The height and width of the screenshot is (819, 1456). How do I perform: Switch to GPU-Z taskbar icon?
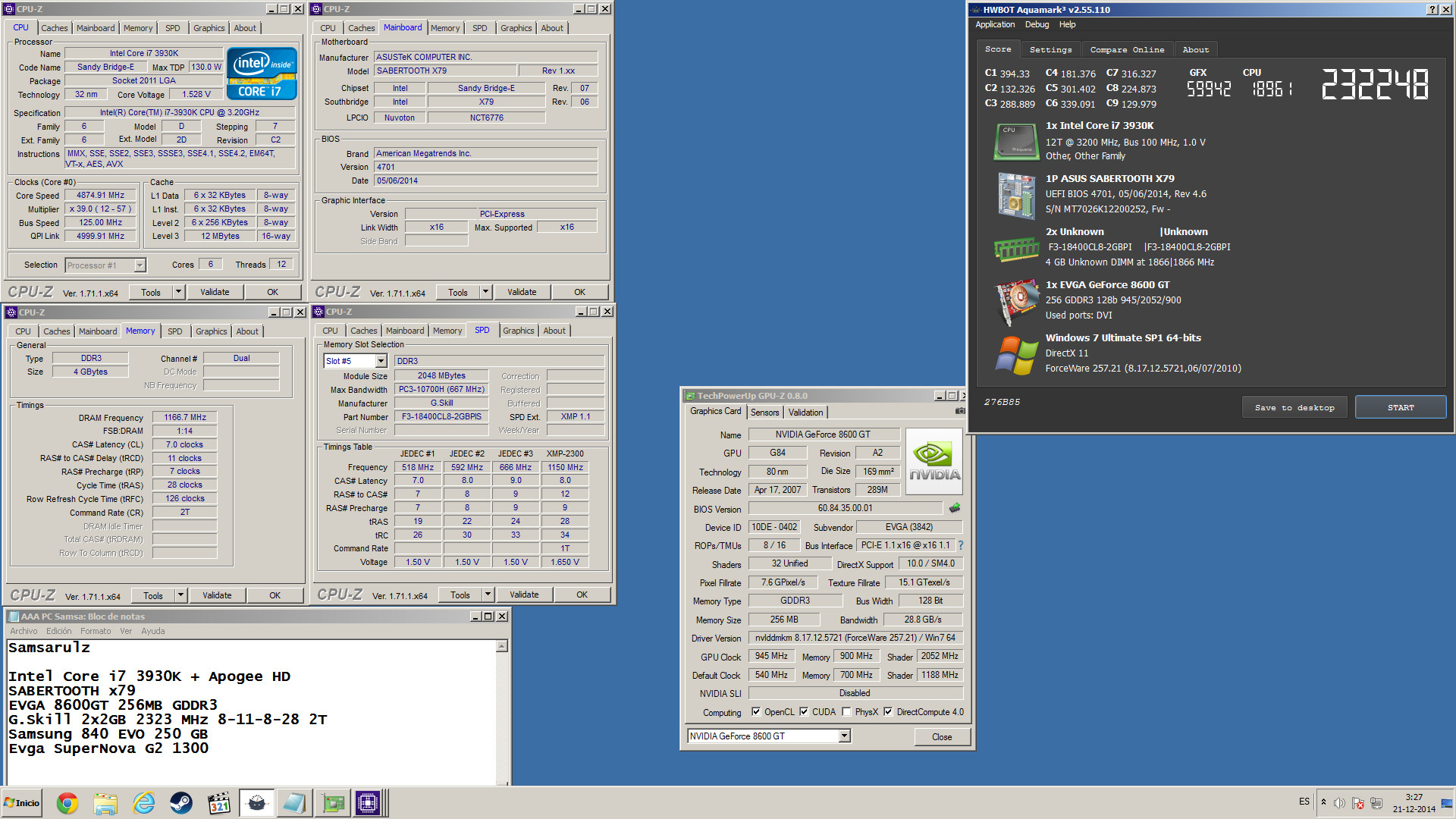[331, 803]
